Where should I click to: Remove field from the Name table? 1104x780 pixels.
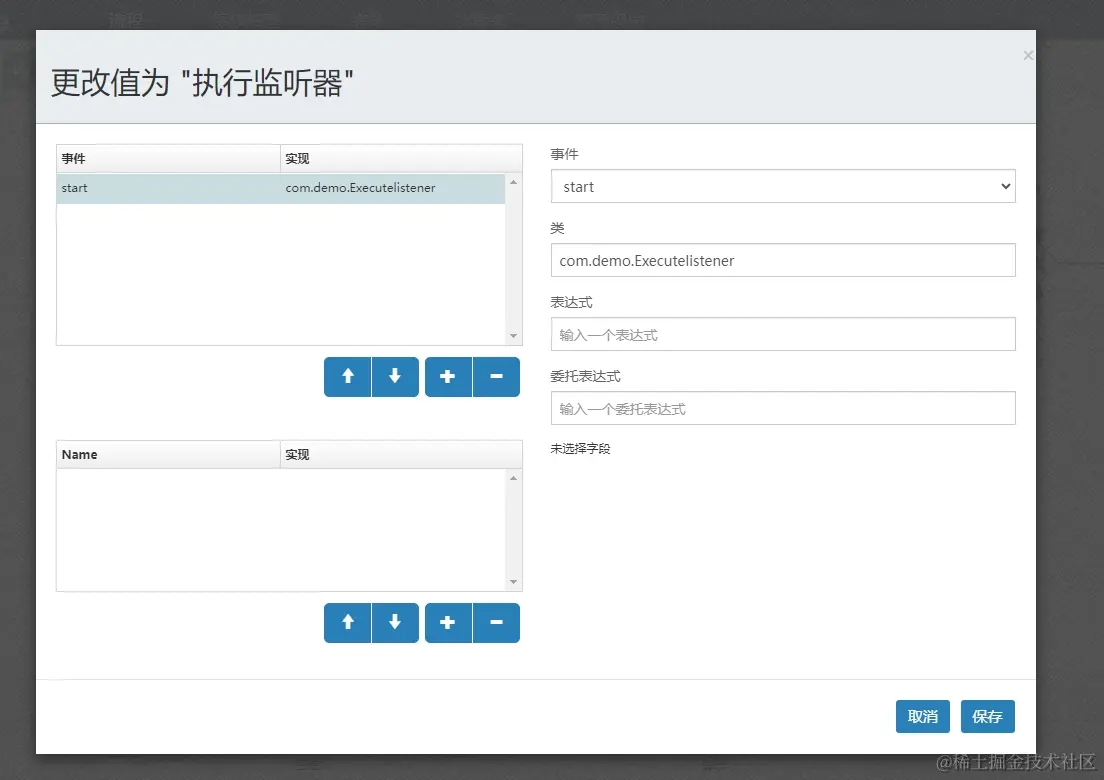click(x=496, y=623)
